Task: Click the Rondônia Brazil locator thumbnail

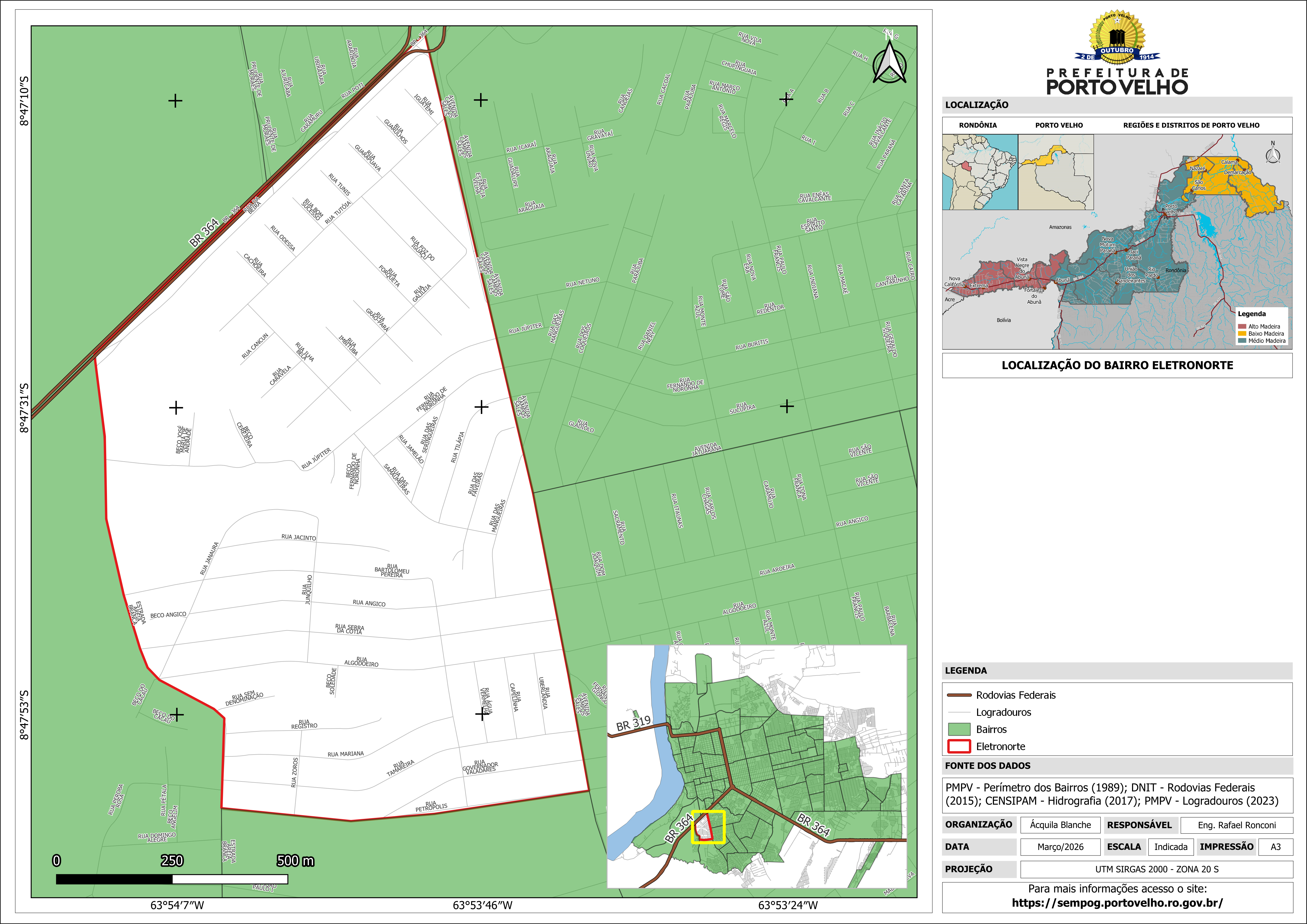Action: tap(980, 172)
